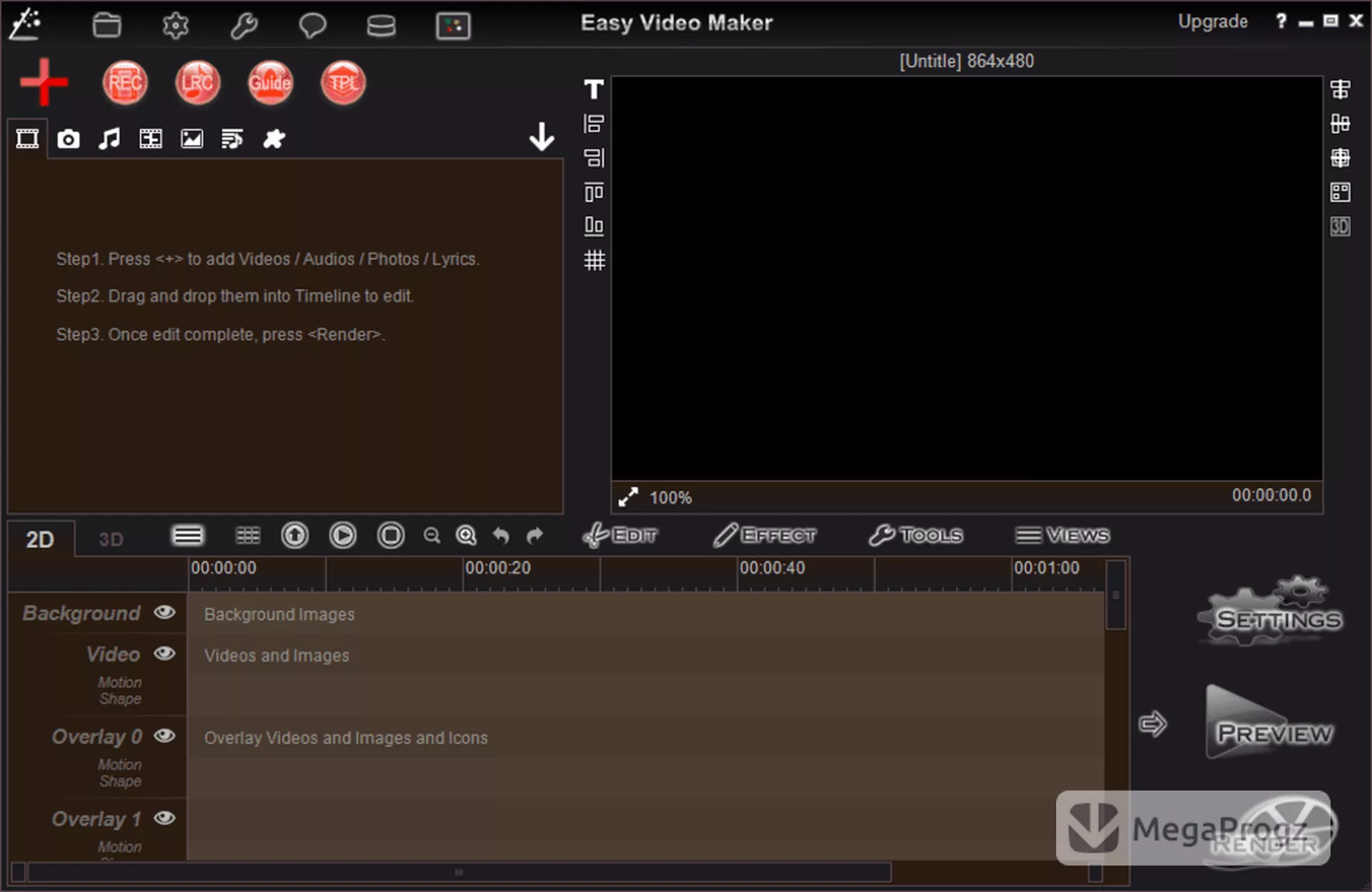The width and height of the screenshot is (1372, 892).
Task: Open the project folder icon in title bar
Action: (x=107, y=26)
